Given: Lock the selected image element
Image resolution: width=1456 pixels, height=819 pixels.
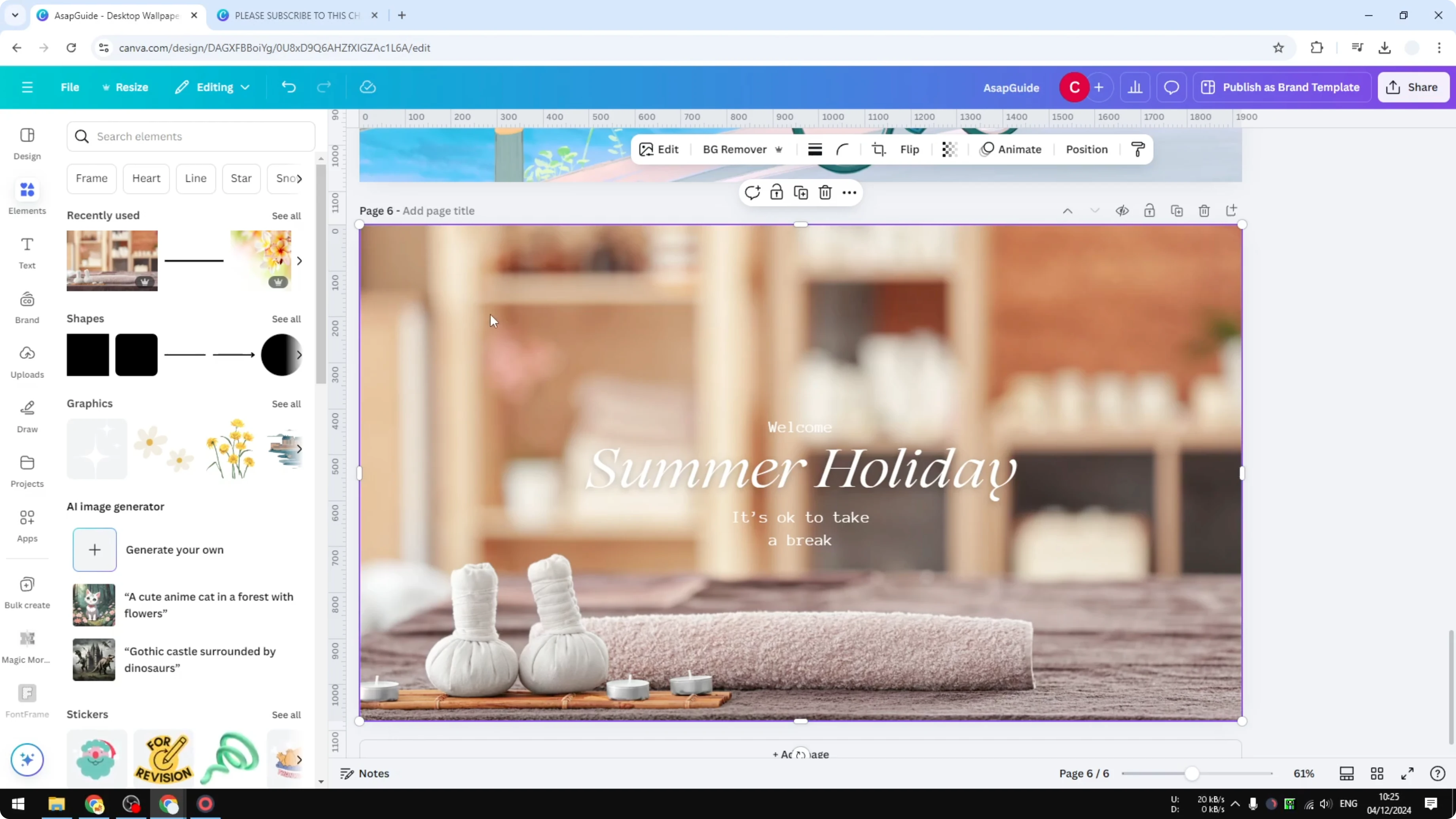Looking at the screenshot, I should (776, 192).
